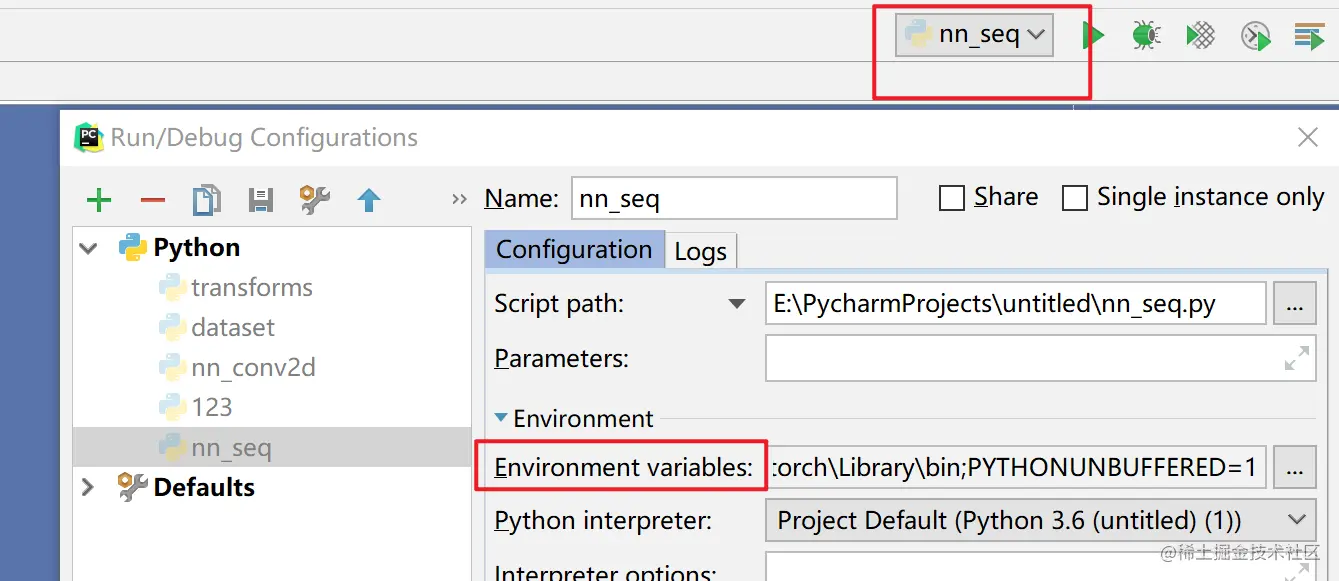
Task: Enable the Share checkbox
Action: (951, 198)
